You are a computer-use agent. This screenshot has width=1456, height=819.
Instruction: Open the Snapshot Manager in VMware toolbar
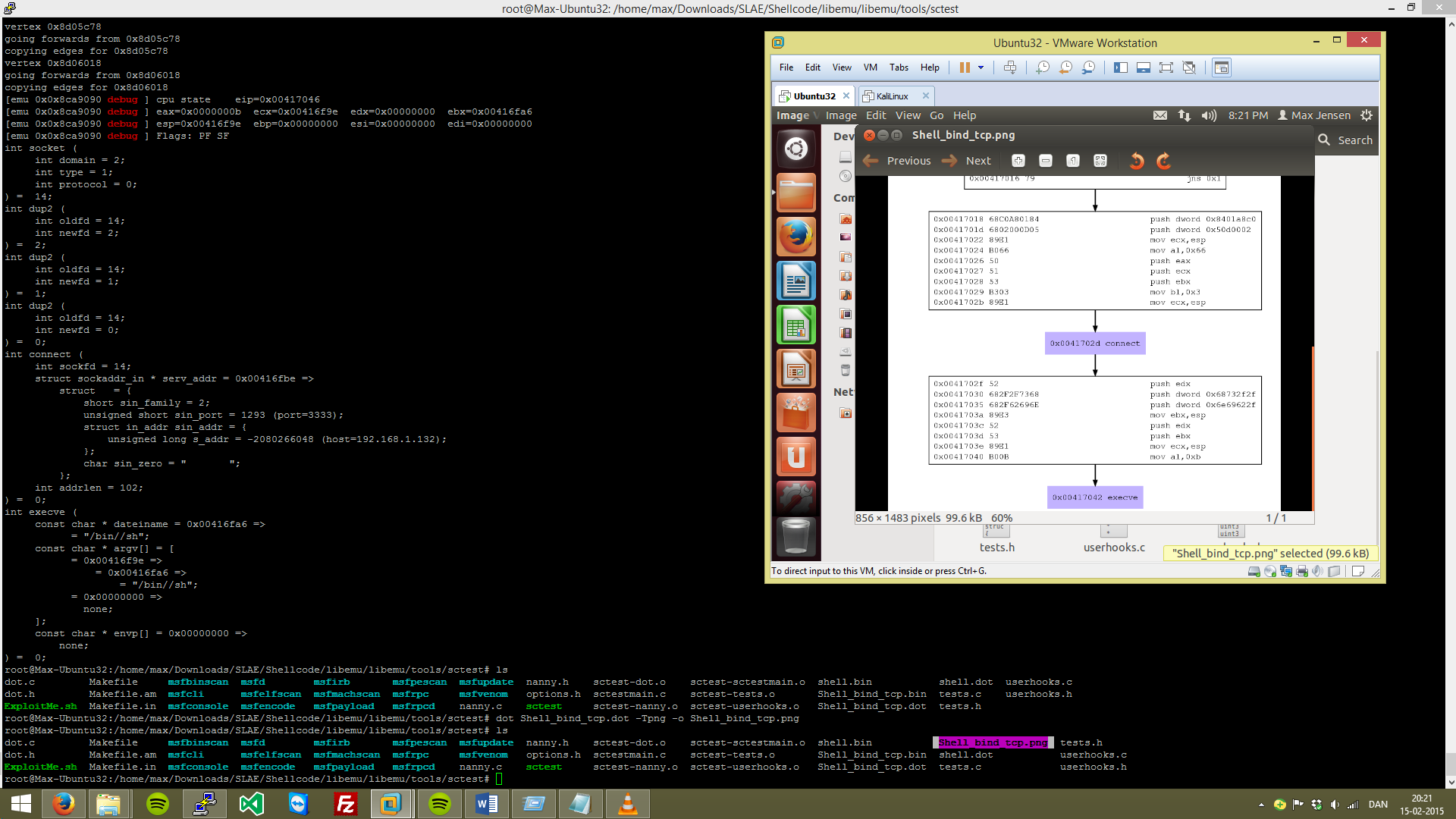pyautogui.click(x=1089, y=67)
